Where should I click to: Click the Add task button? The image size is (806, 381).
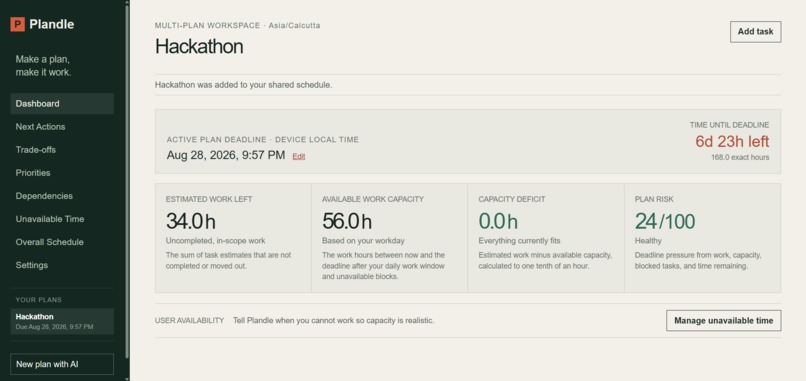(x=755, y=32)
